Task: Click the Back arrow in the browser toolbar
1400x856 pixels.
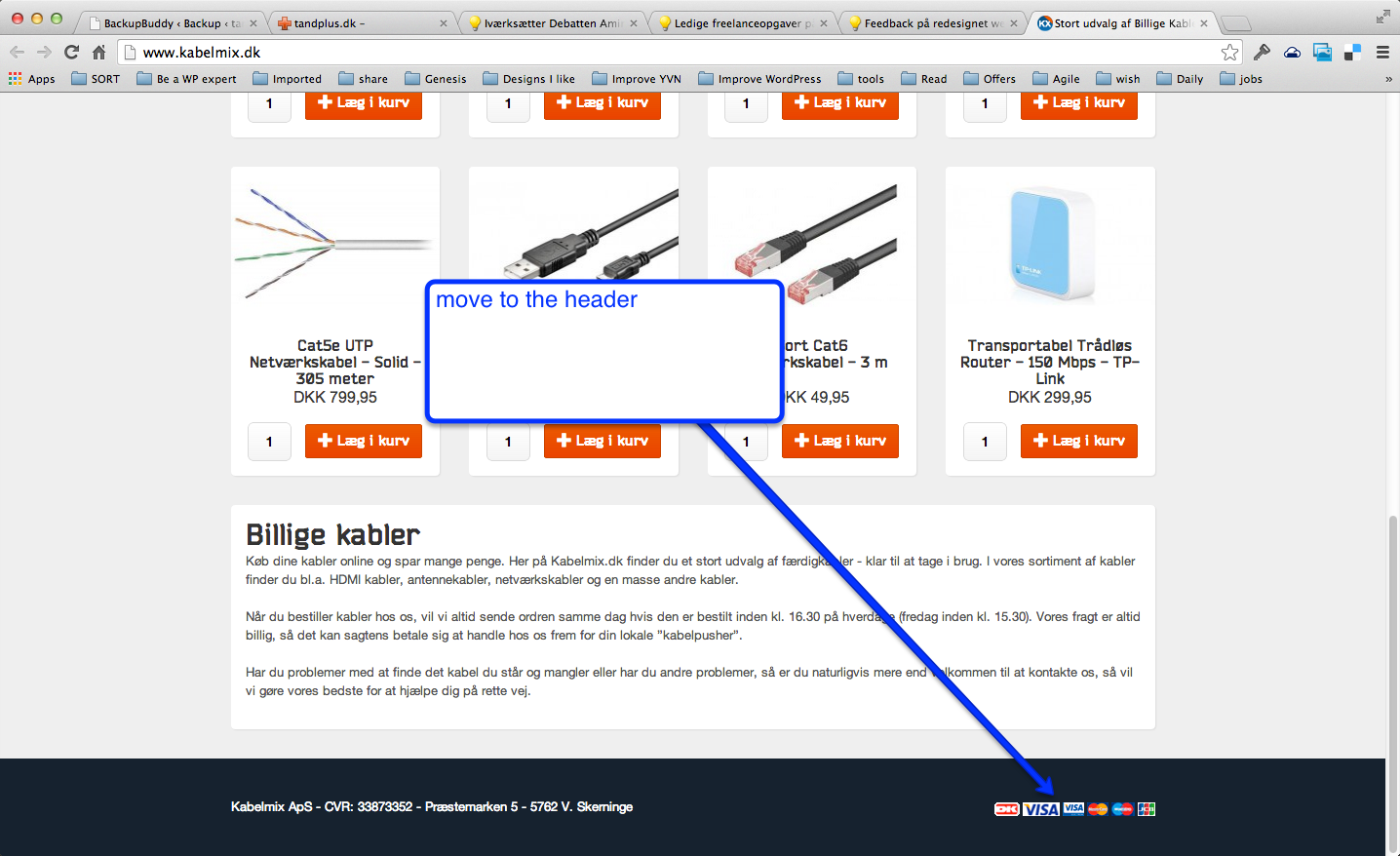Action: pos(18,52)
